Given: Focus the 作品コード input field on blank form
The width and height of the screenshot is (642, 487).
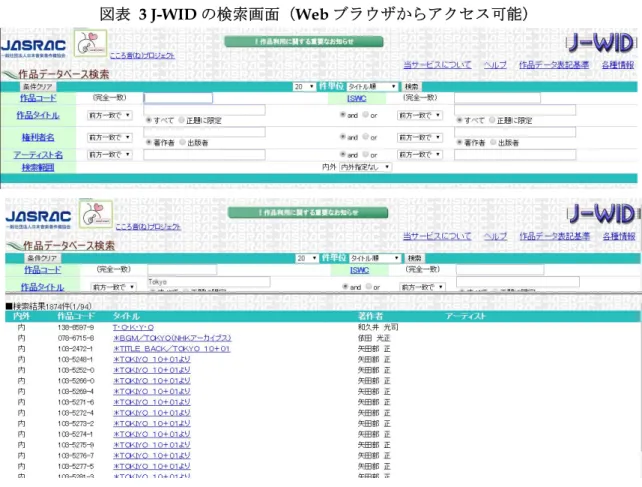Looking at the screenshot, I should 178,97.
